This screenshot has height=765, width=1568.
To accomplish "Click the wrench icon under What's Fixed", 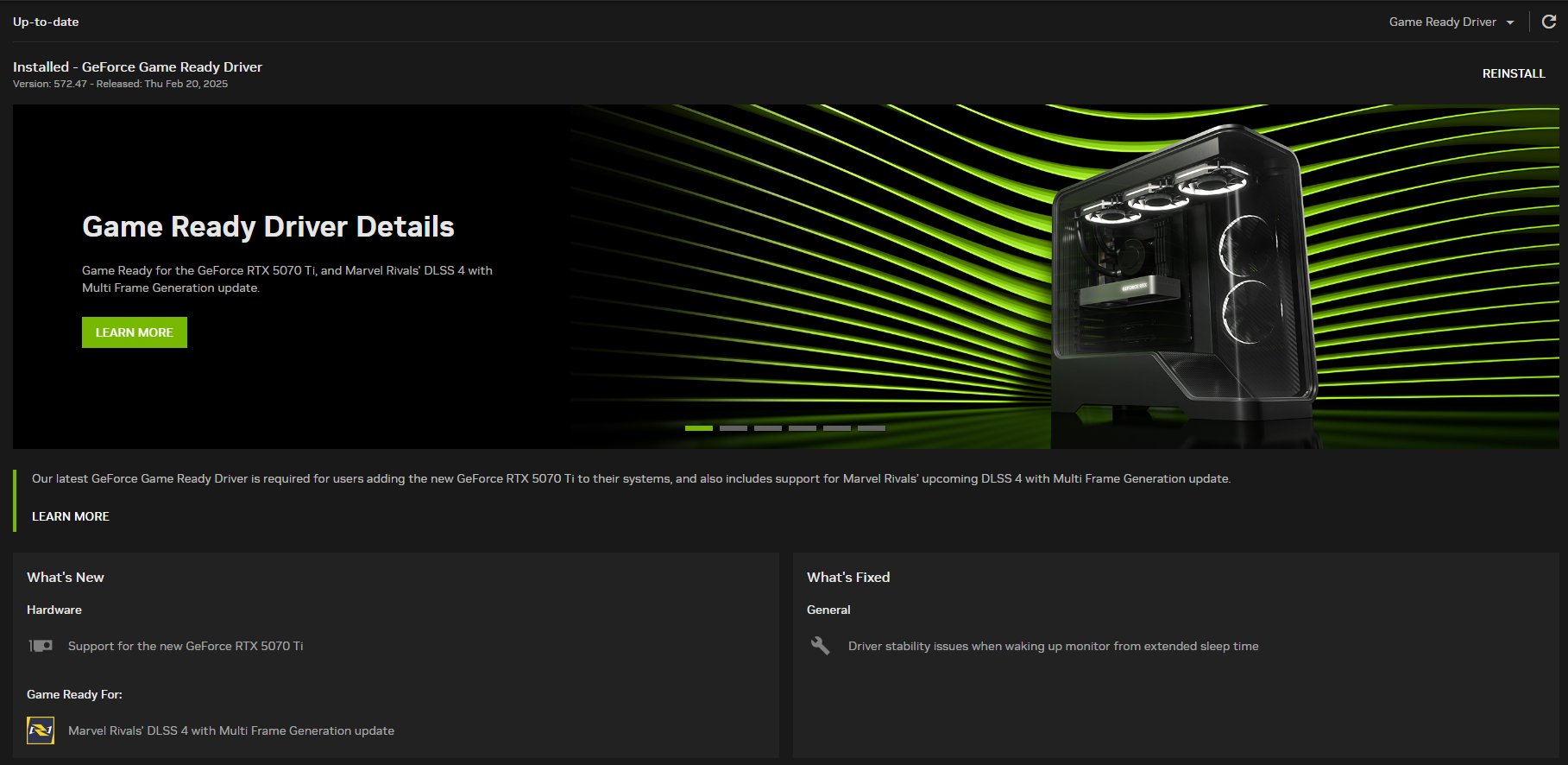I will [x=820, y=646].
